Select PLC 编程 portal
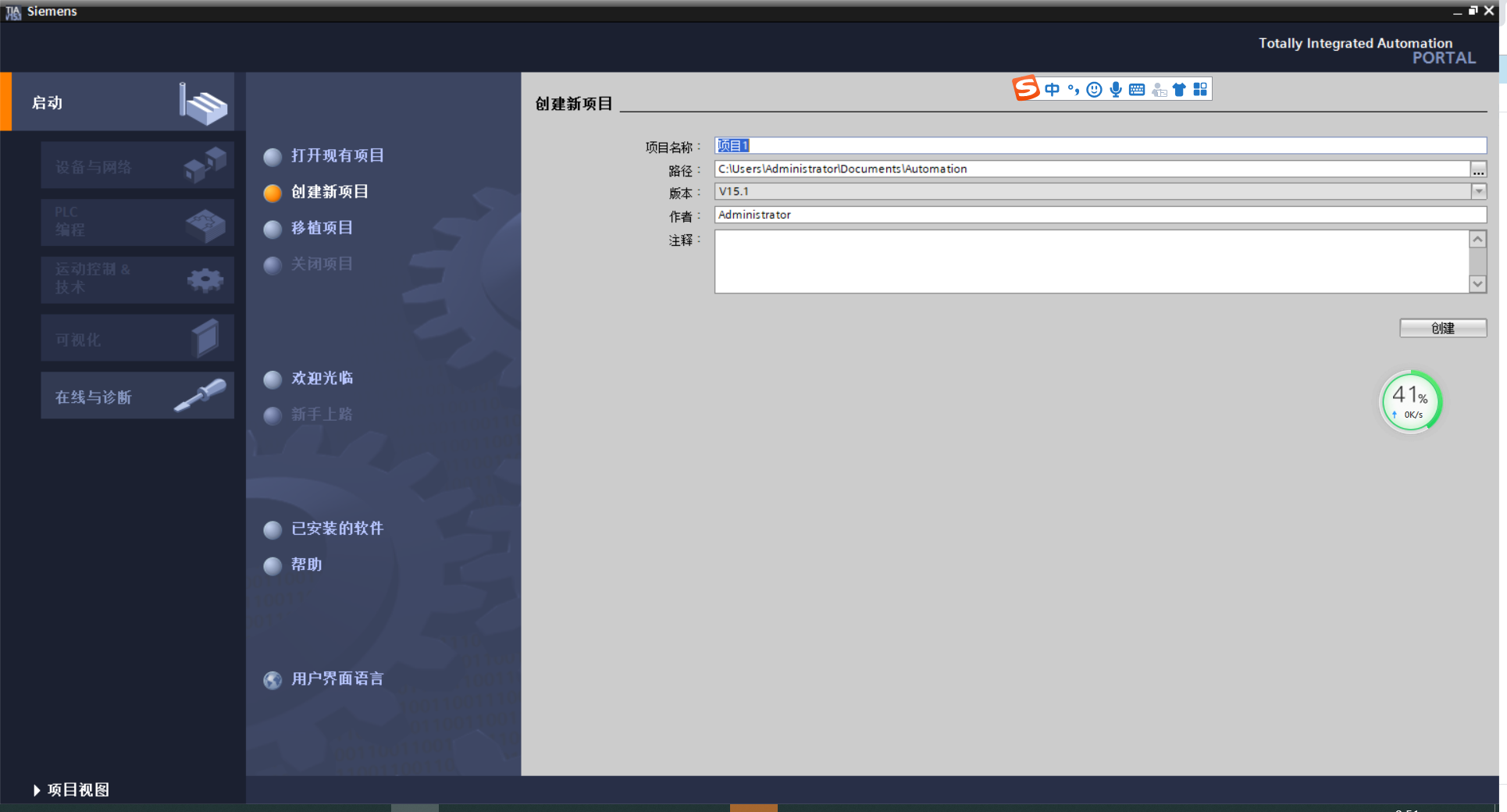The image size is (1507, 812). pyautogui.click(x=137, y=223)
